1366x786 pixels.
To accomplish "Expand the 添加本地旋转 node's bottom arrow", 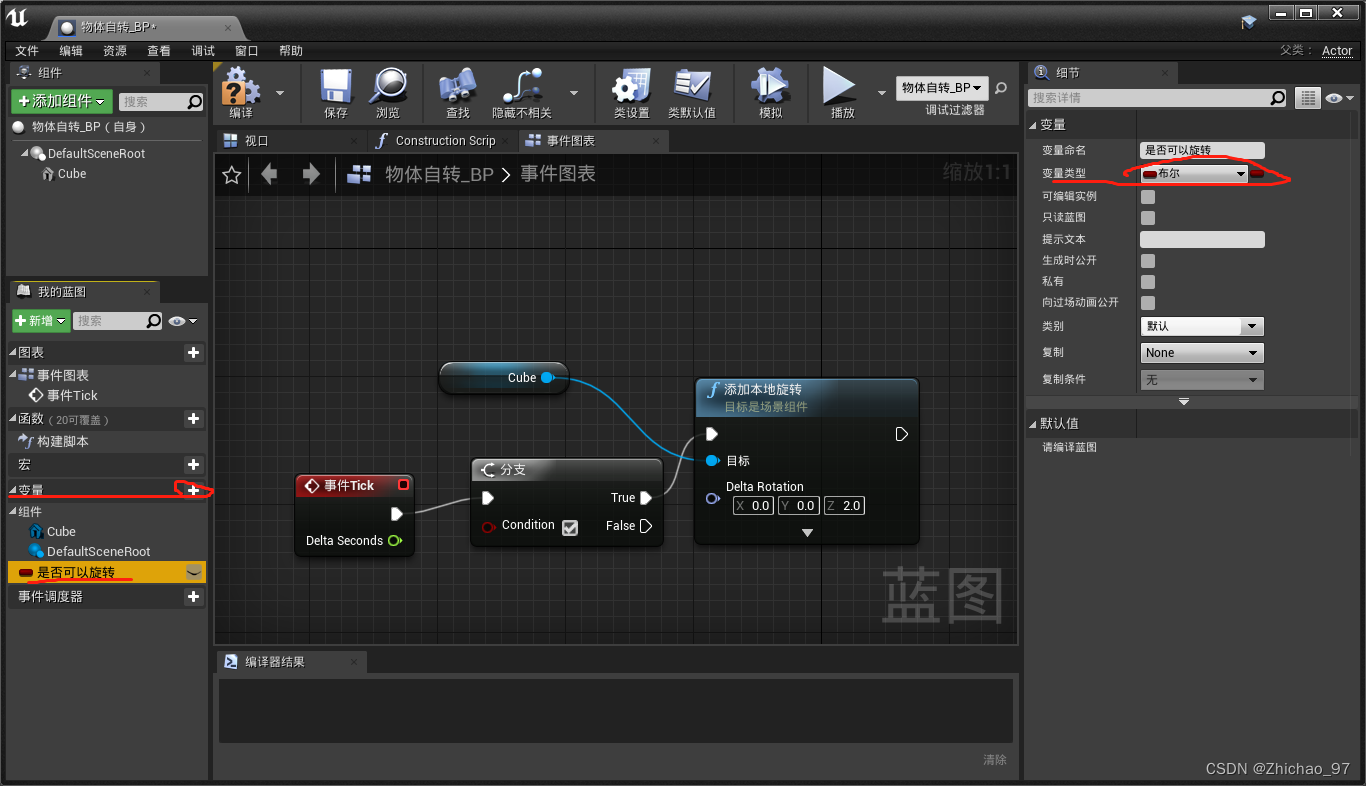I will click(807, 533).
